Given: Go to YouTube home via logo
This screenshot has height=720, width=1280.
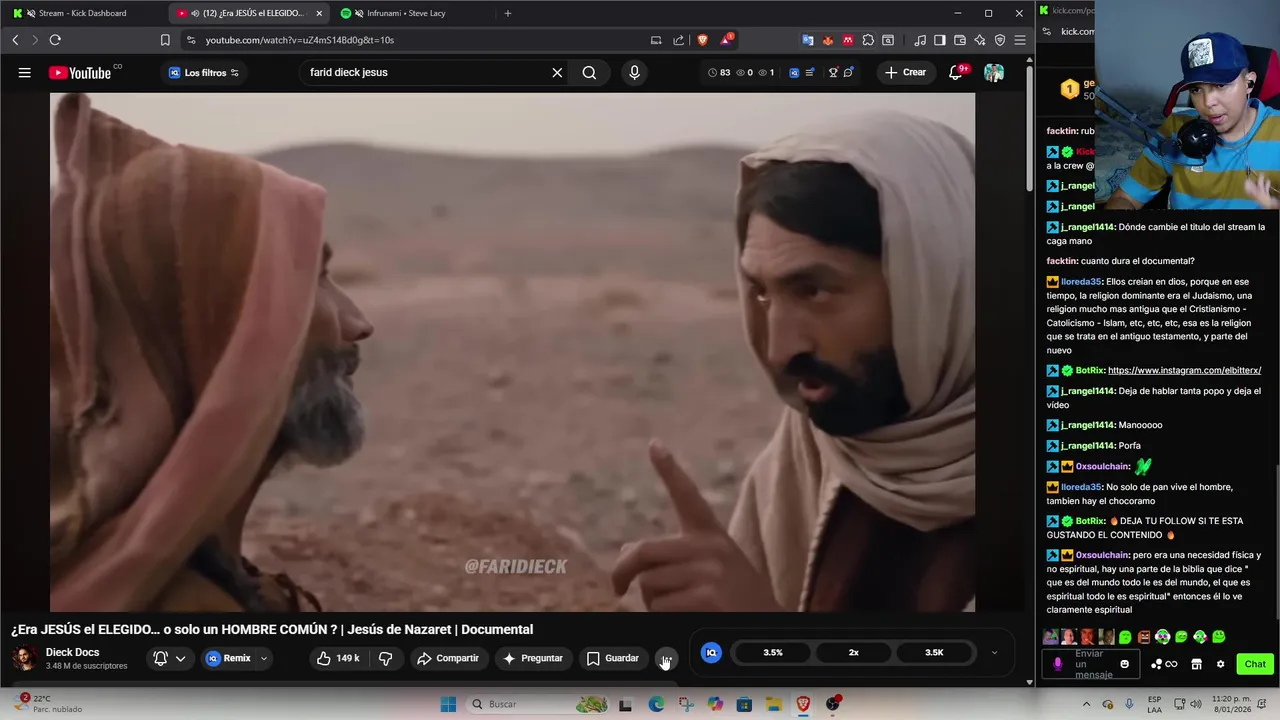Looking at the screenshot, I should [x=80, y=72].
